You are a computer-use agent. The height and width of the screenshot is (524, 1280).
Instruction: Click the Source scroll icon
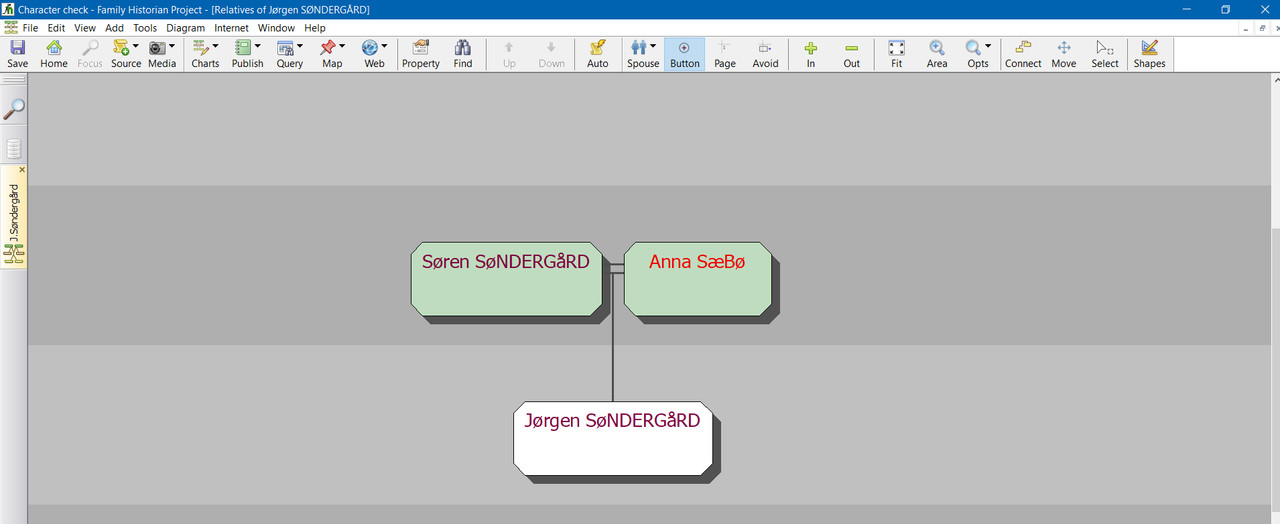[x=121, y=47]
